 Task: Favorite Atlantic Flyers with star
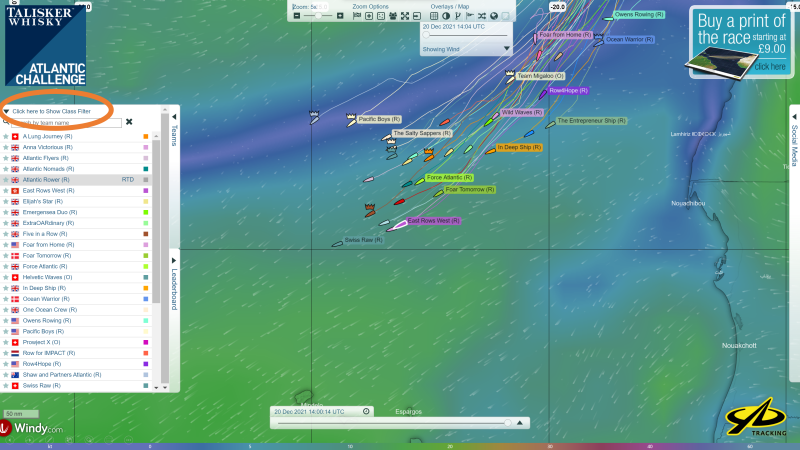point(6,158)
